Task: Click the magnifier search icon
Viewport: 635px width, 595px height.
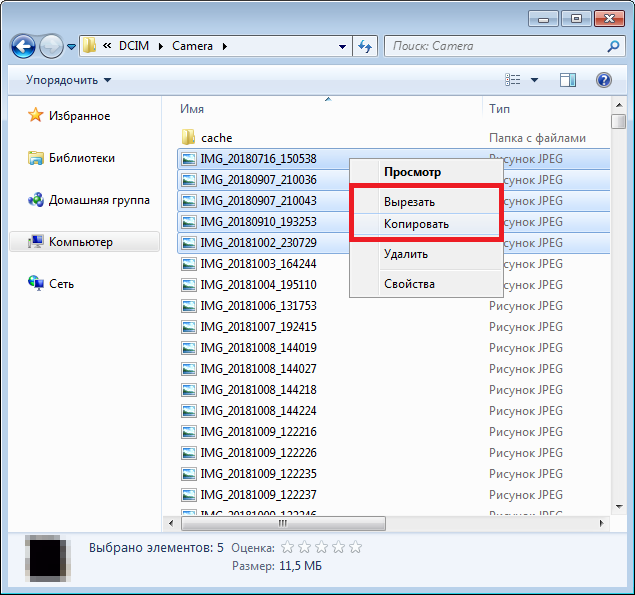Action: pos(614,46)
